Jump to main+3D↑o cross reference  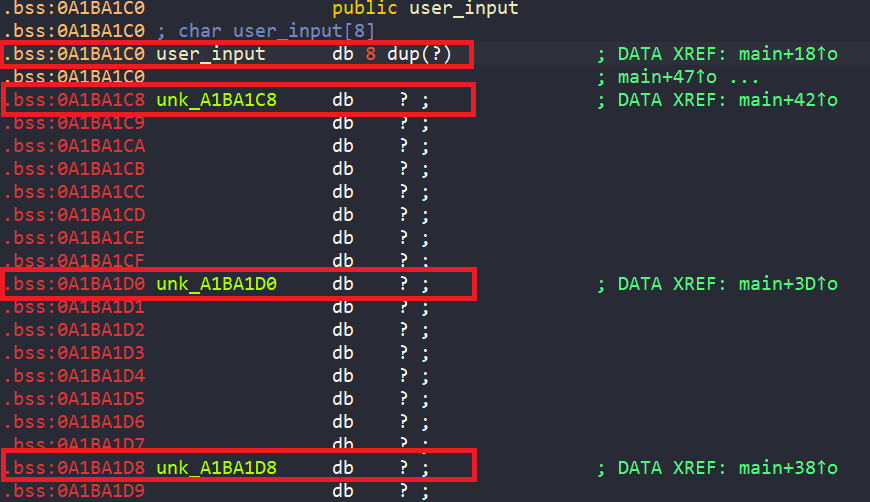(x=788, y=284)
